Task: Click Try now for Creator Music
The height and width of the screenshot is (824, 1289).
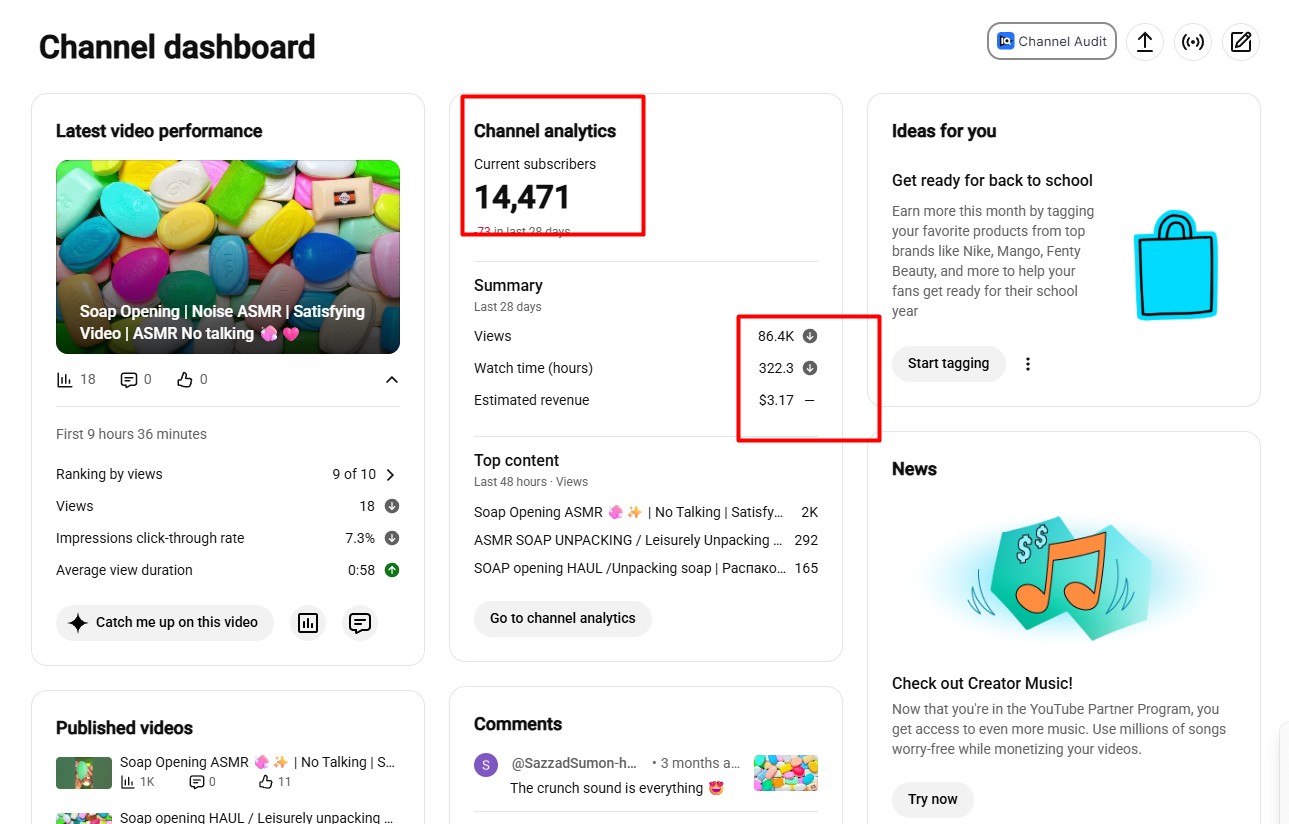Action: click(932, 799)
